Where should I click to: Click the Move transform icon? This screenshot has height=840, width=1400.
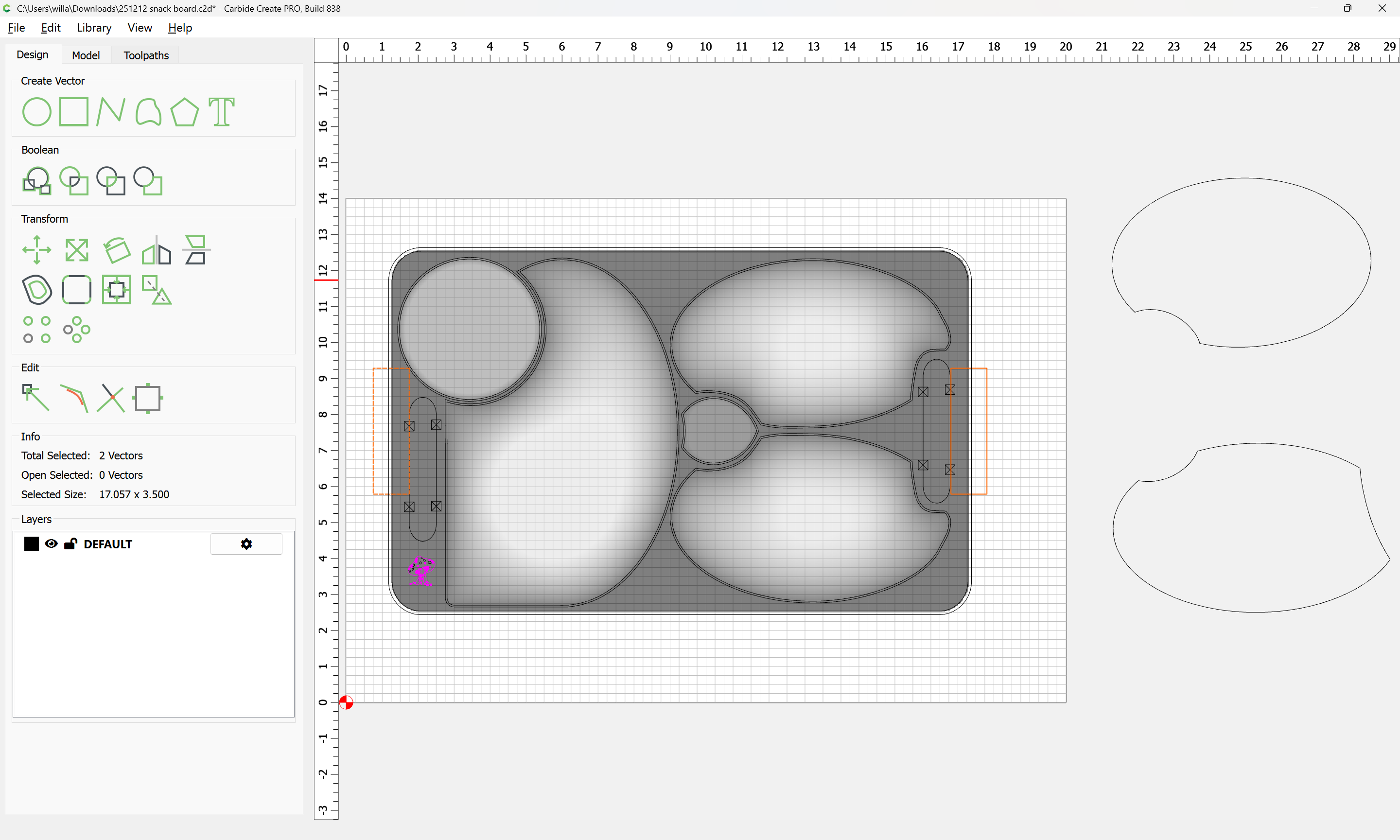coord(37,250)
